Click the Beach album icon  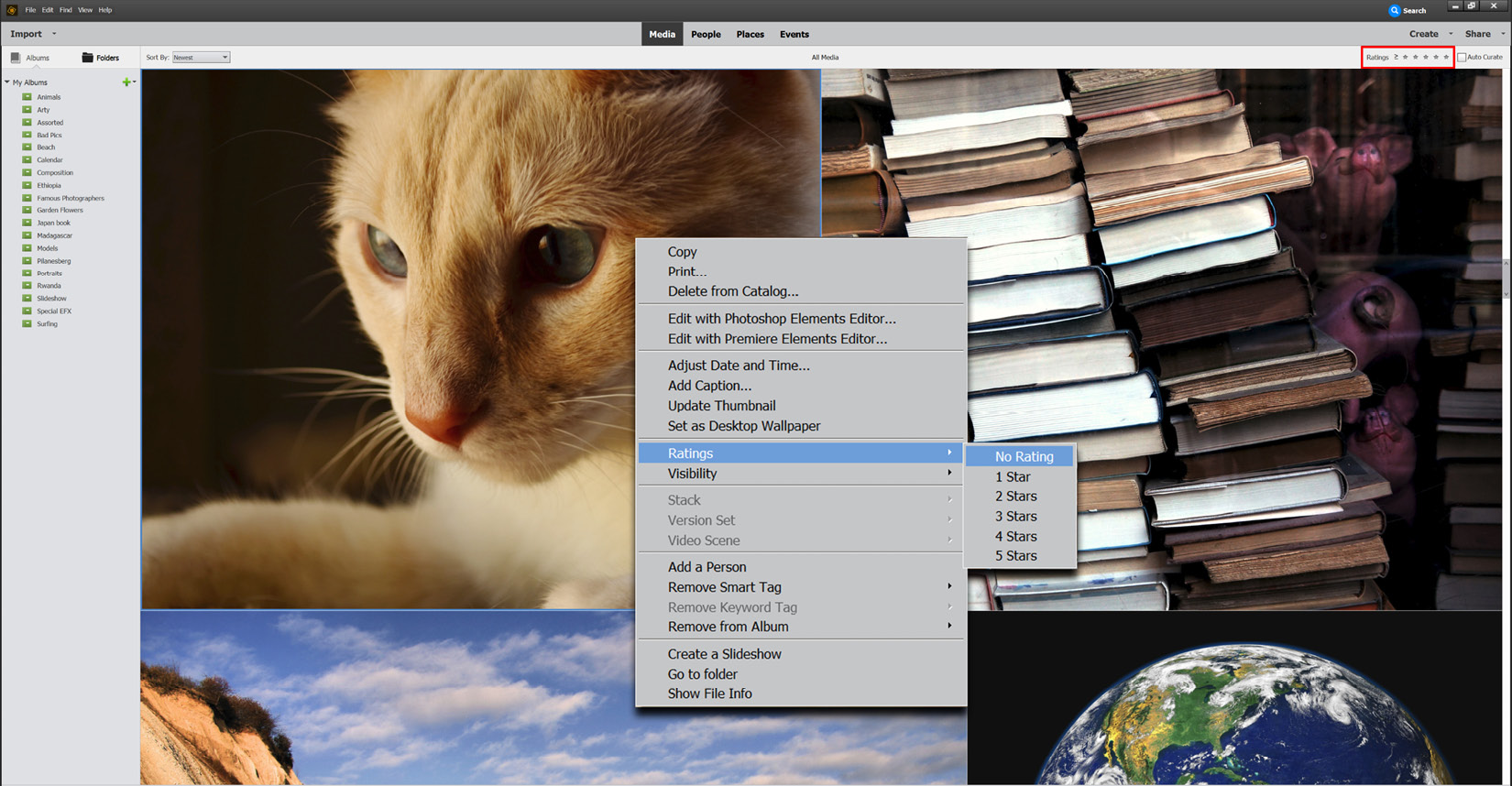(x=27, y=147)
